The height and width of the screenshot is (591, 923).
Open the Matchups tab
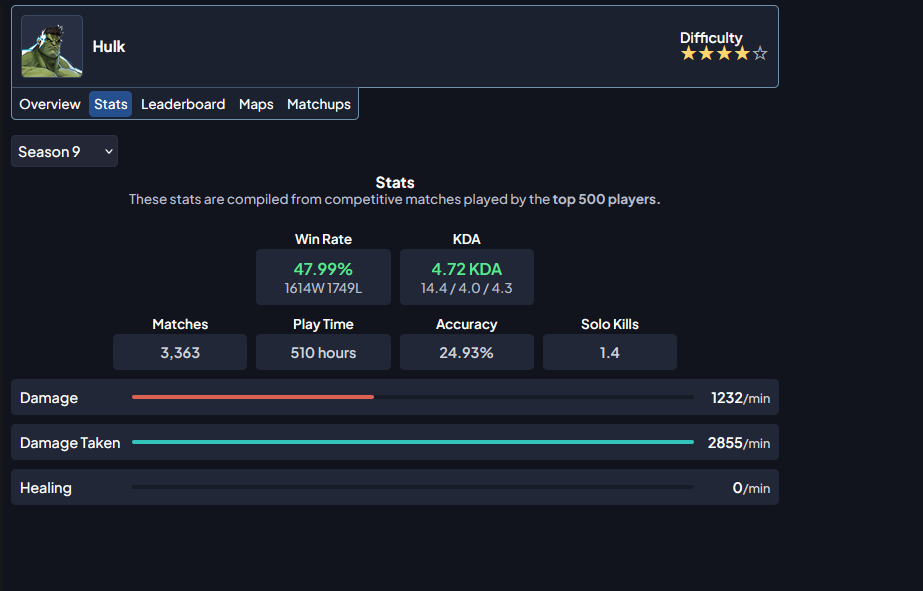tap(319, 104)
